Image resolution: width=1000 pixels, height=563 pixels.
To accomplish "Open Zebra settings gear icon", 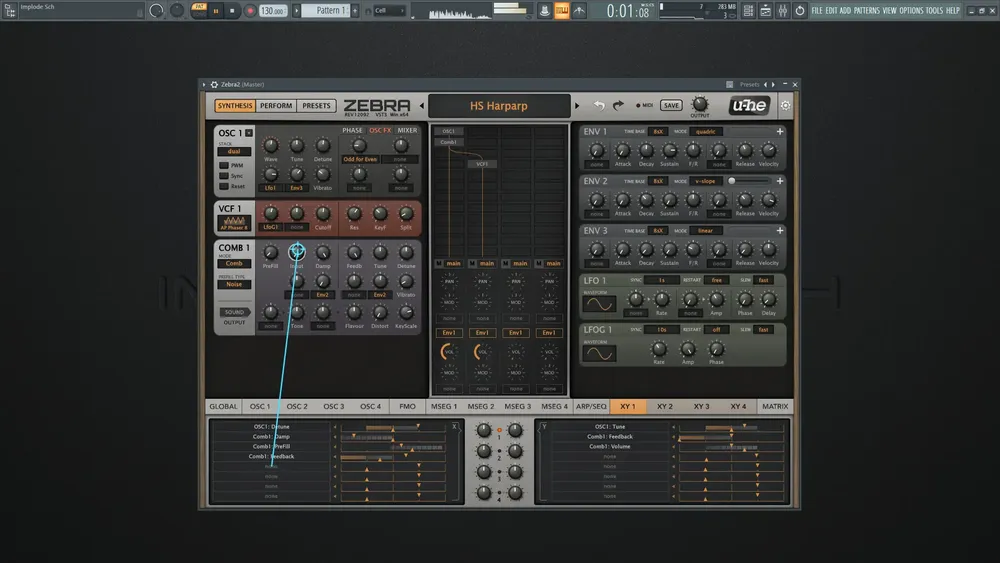I will coord(785,105).
